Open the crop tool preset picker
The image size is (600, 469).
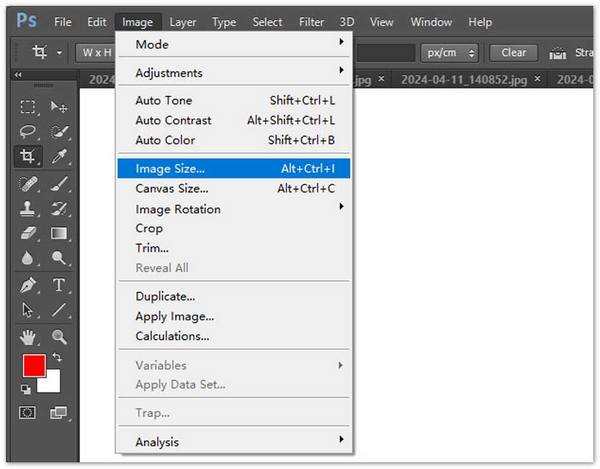(46, 52)
